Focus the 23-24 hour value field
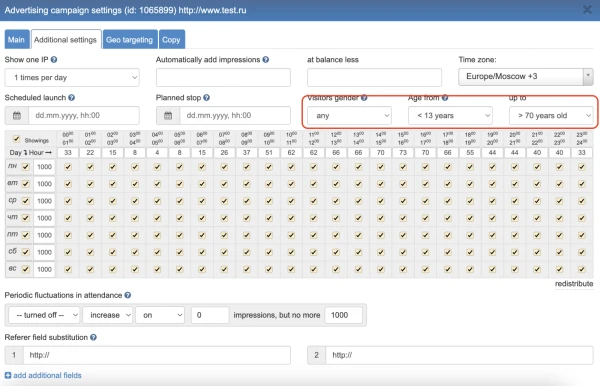600x386 pixels. click(x=582, y=153)
